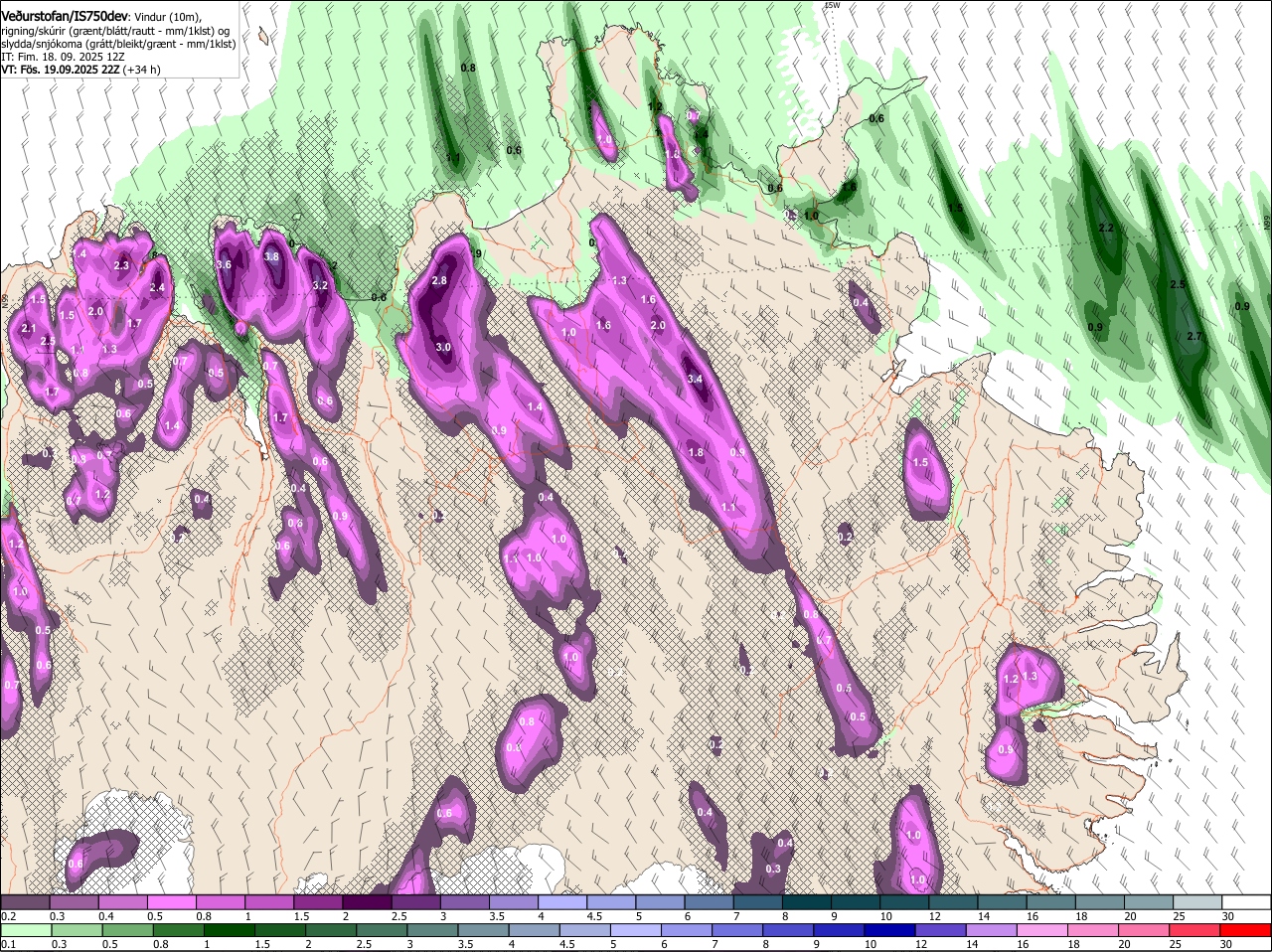Click white upper legend swatch at 30
This screenshot has height=952, width=1272.
click(x=1246, y=901)
